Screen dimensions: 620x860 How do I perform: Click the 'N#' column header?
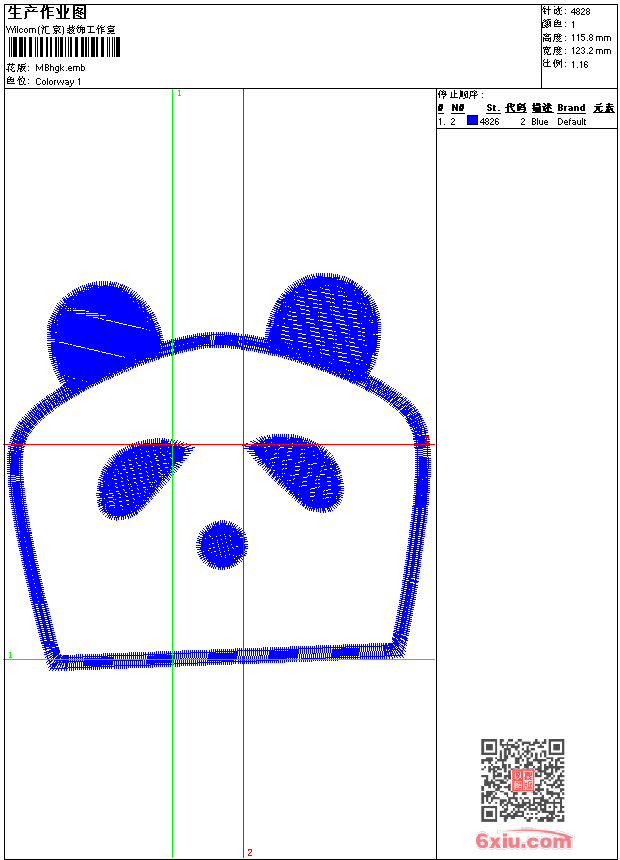coord(458,108)
